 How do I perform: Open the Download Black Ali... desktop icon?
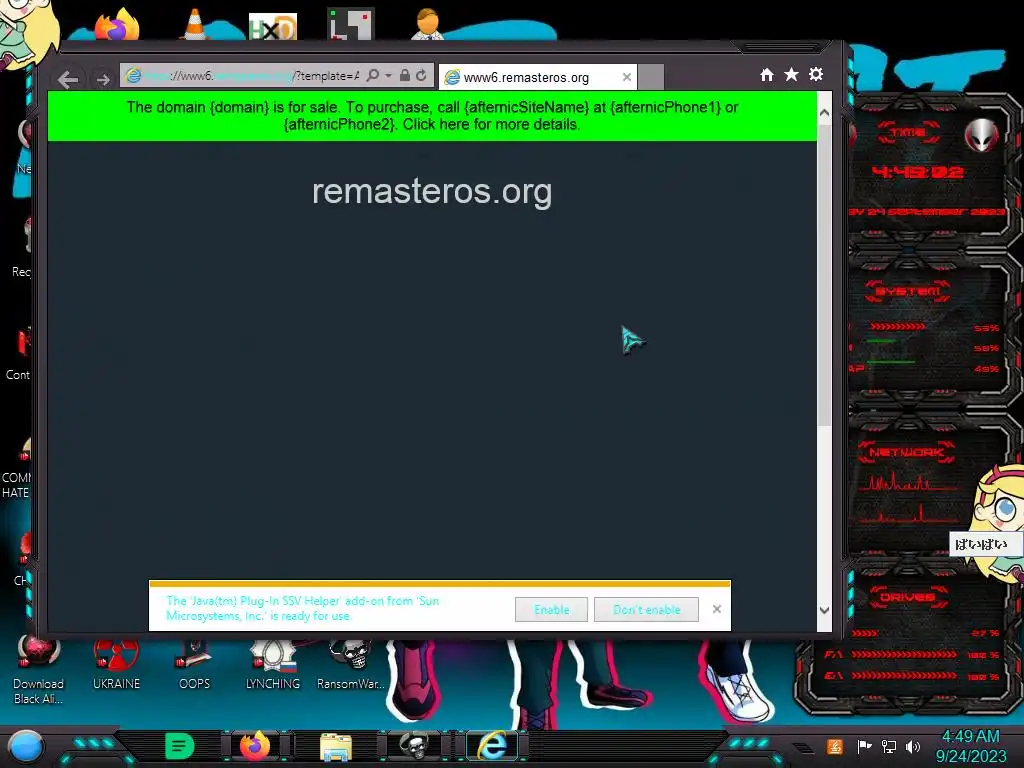click(x=39, y=669)
